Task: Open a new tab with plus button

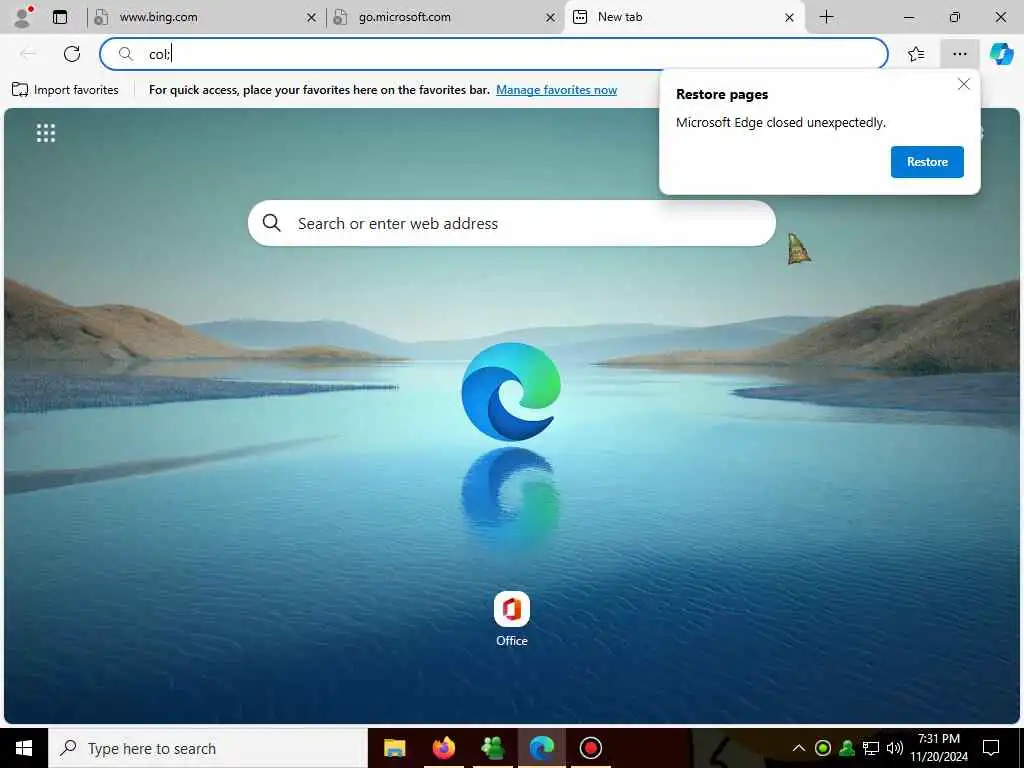Action: pyautogui.click(x=826, y=17)
